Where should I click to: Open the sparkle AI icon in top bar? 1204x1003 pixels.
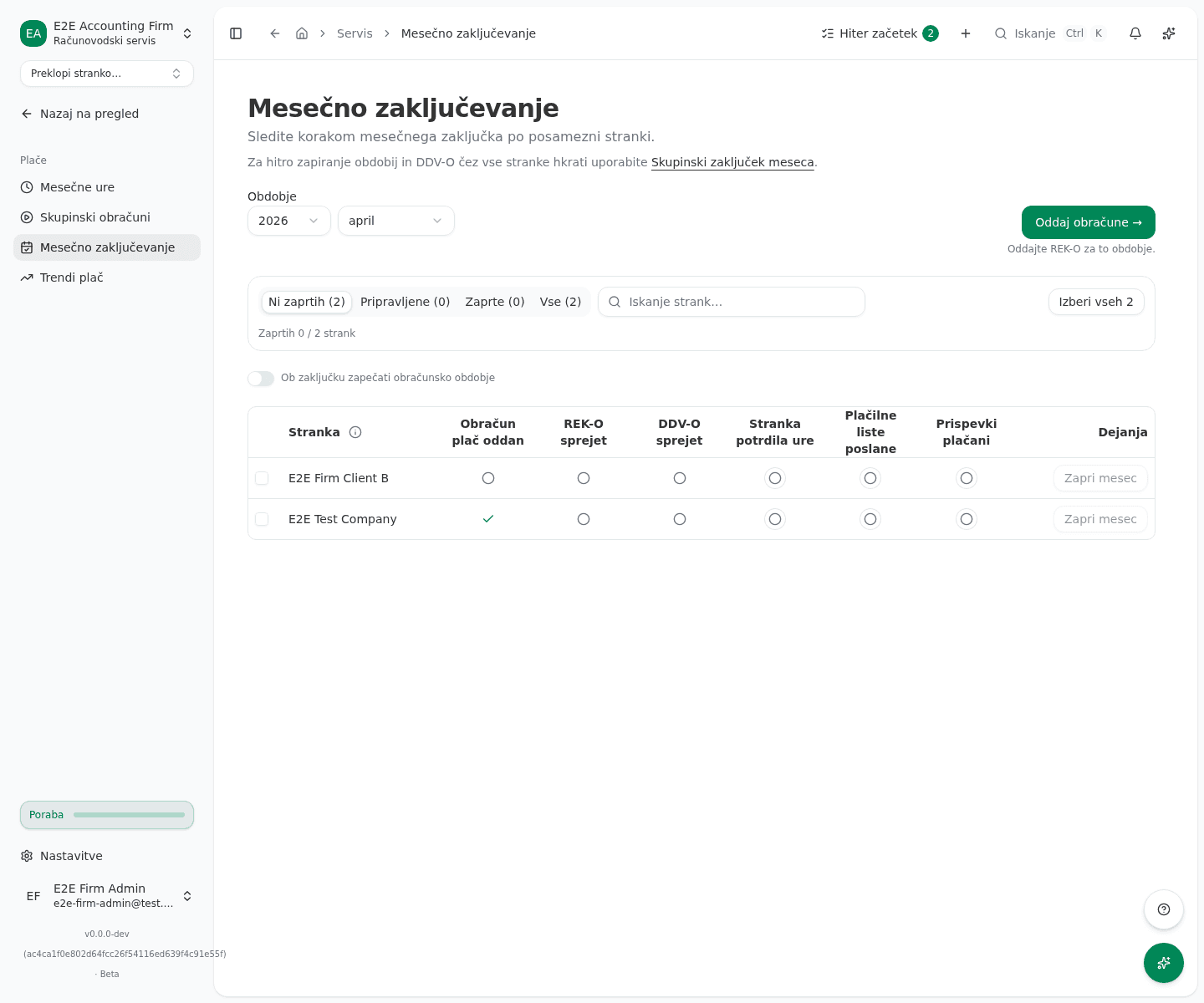(1169, 33)
